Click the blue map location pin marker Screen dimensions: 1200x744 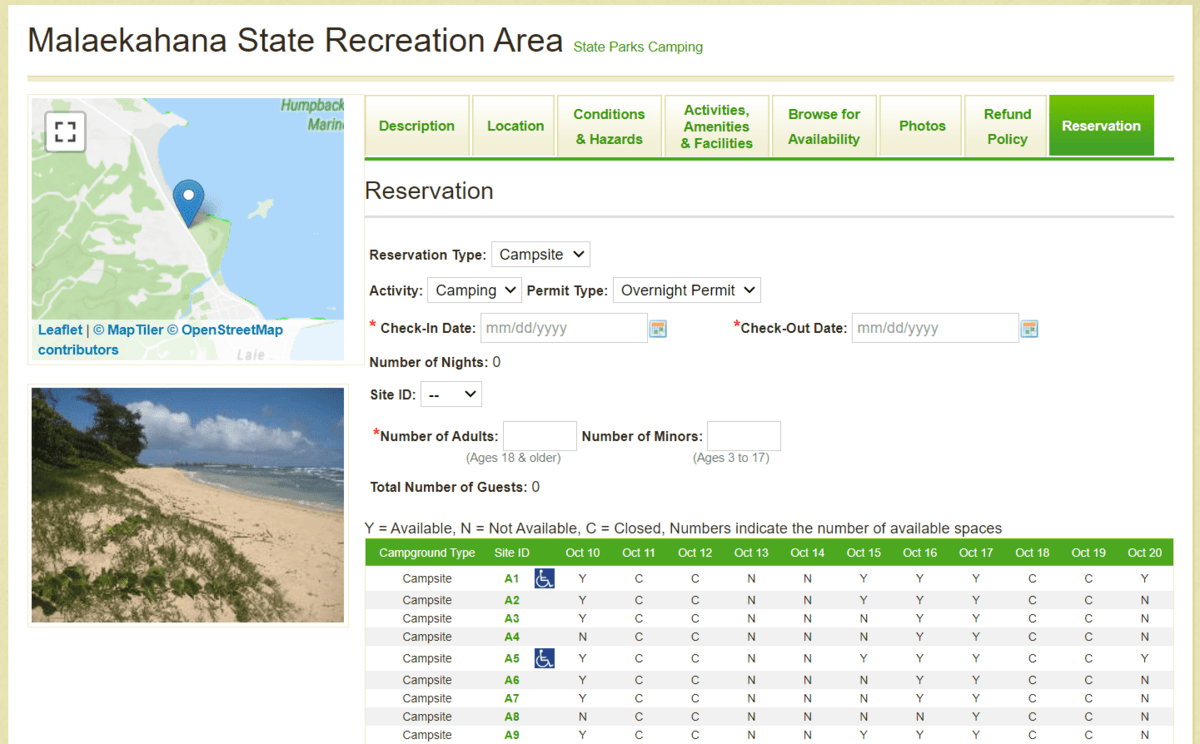[x=188, y=203]
